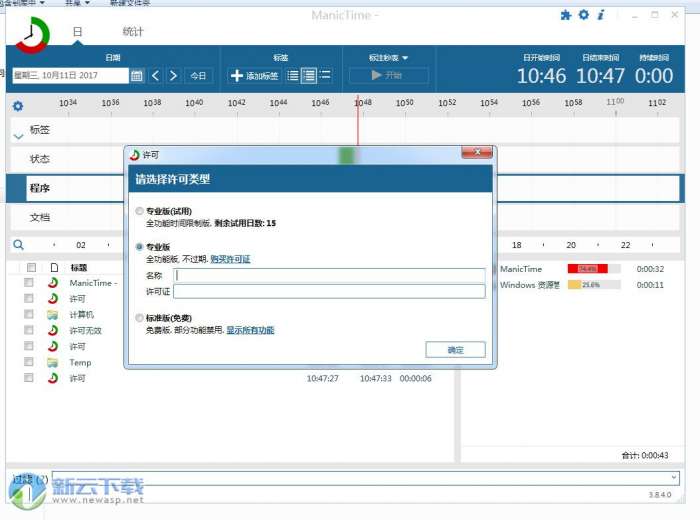Screen dimensions: 700x520
Task: Open the 显示所有功能 link
Action: [250, 330]
